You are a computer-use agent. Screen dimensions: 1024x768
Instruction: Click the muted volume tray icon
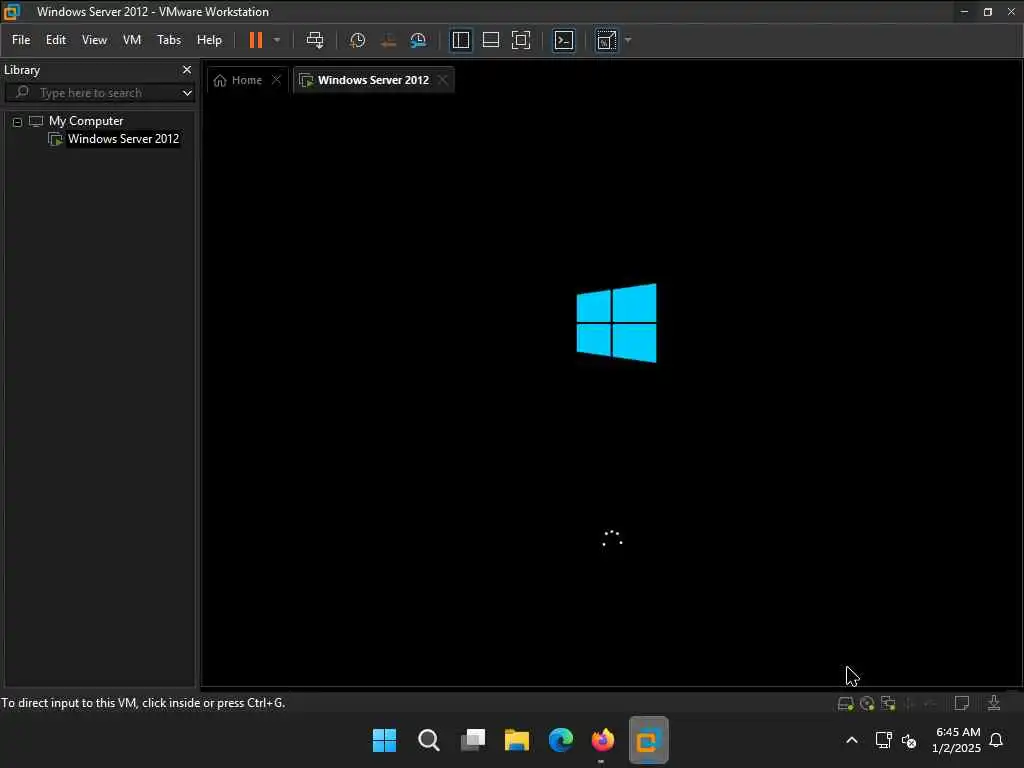point(908,741)
